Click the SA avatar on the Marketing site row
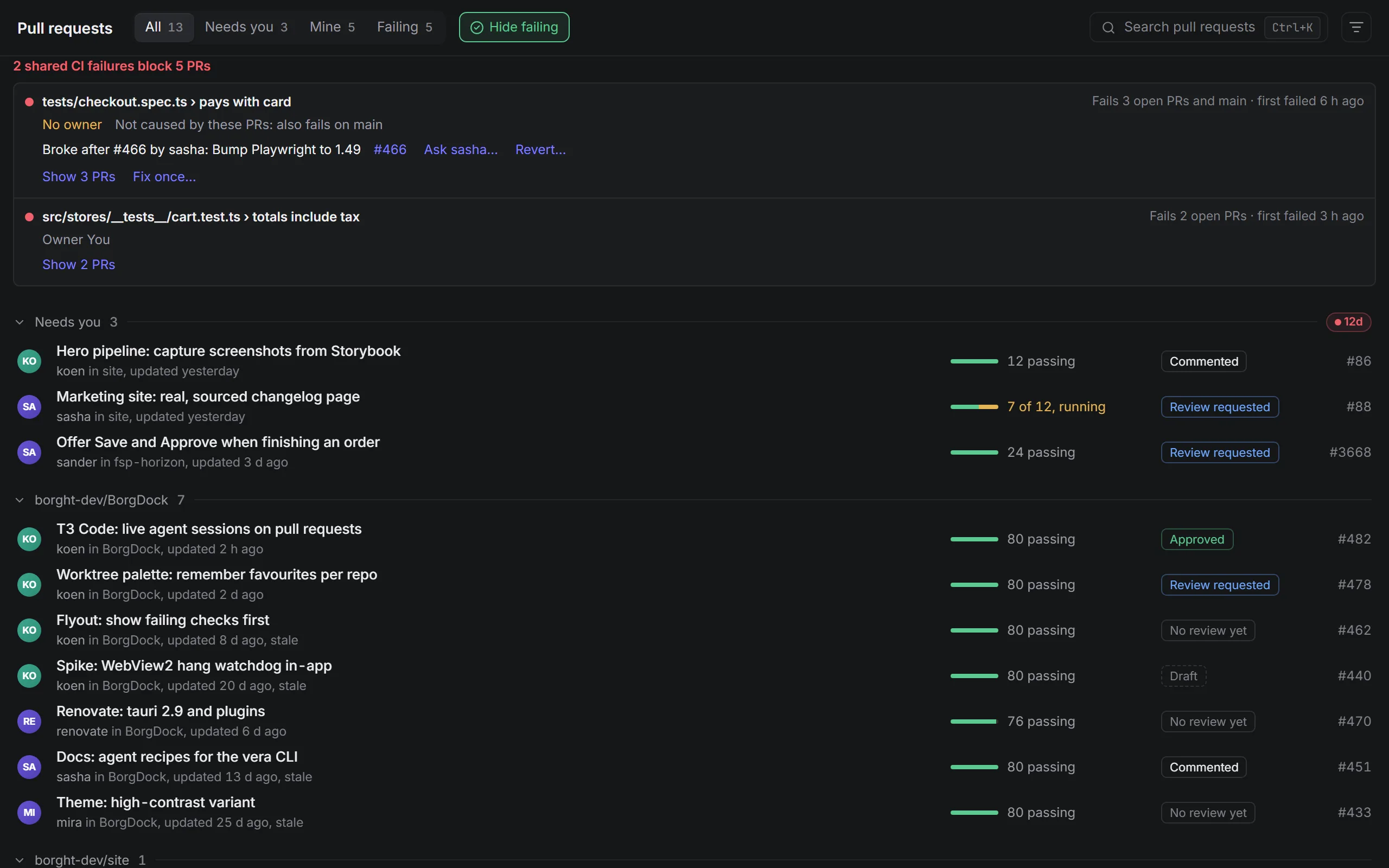 29,406
